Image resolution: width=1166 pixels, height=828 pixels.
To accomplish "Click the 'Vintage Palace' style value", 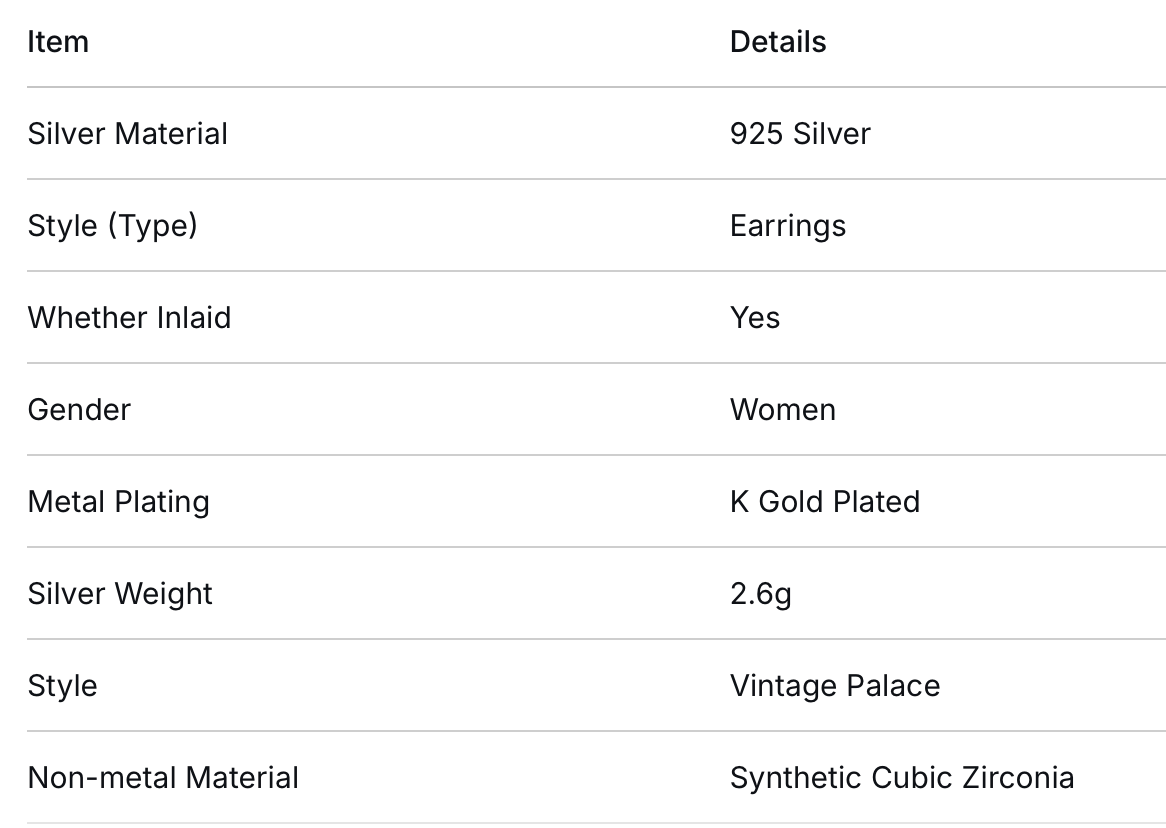I will [x=835, y=687].
